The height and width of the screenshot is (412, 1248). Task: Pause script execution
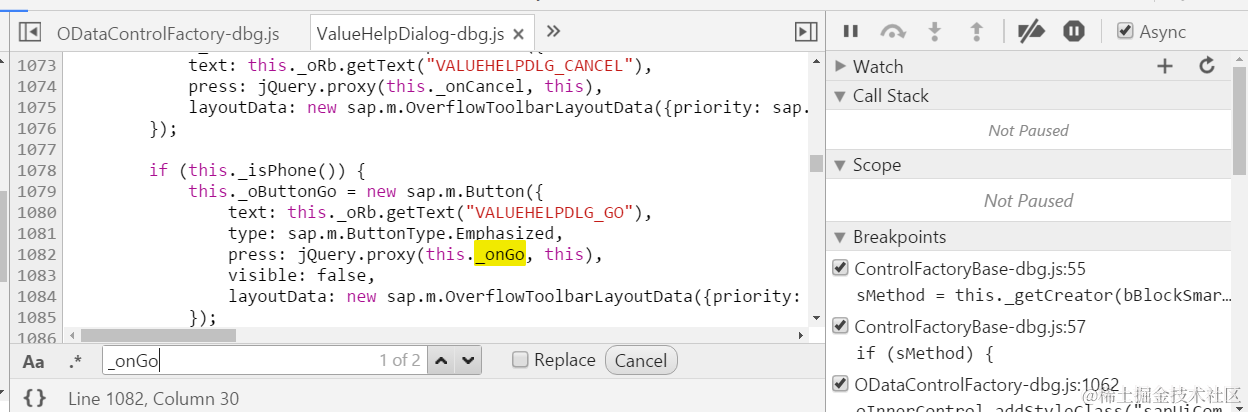[851, 32]
